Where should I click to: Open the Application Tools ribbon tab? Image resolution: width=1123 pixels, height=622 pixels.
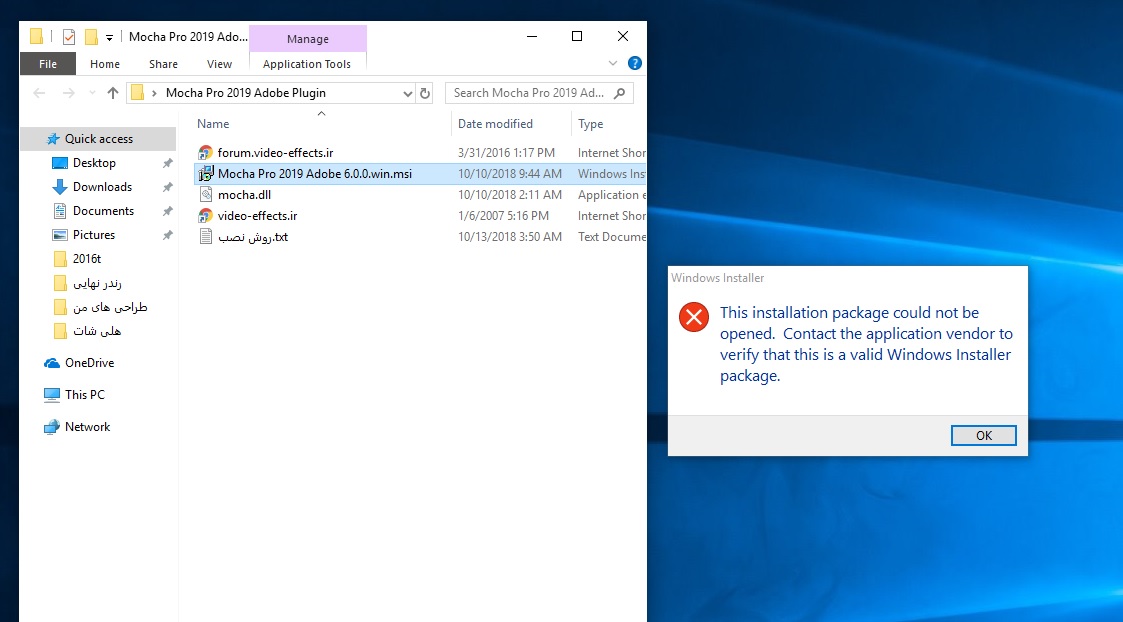[307, 64]
